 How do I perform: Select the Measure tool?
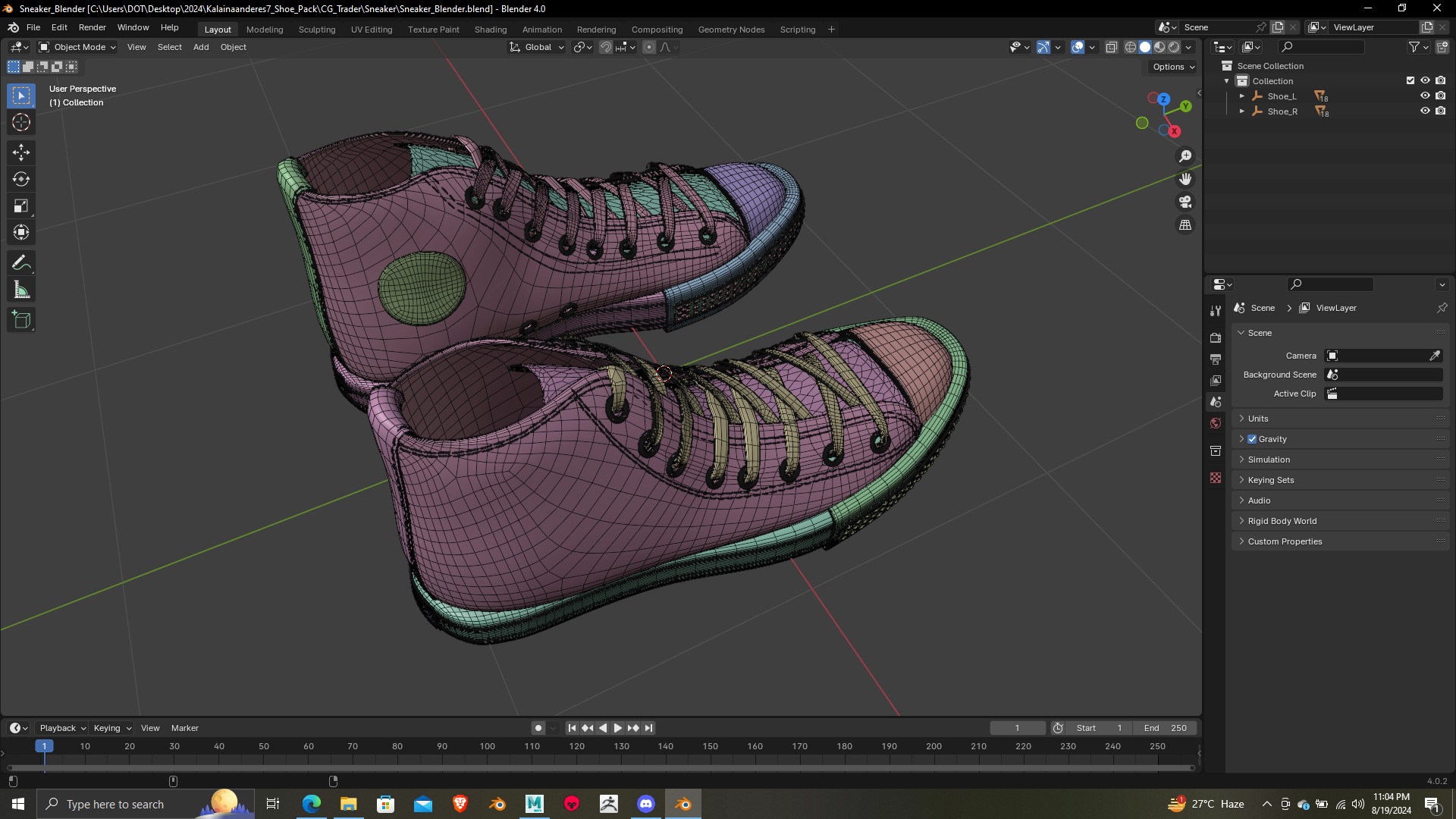pyautogui.click(x=21, y=290)
